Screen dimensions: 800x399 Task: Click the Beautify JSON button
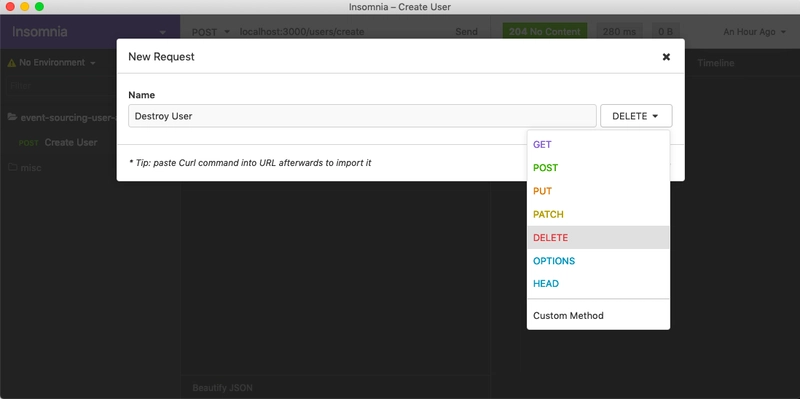(222, 388)
